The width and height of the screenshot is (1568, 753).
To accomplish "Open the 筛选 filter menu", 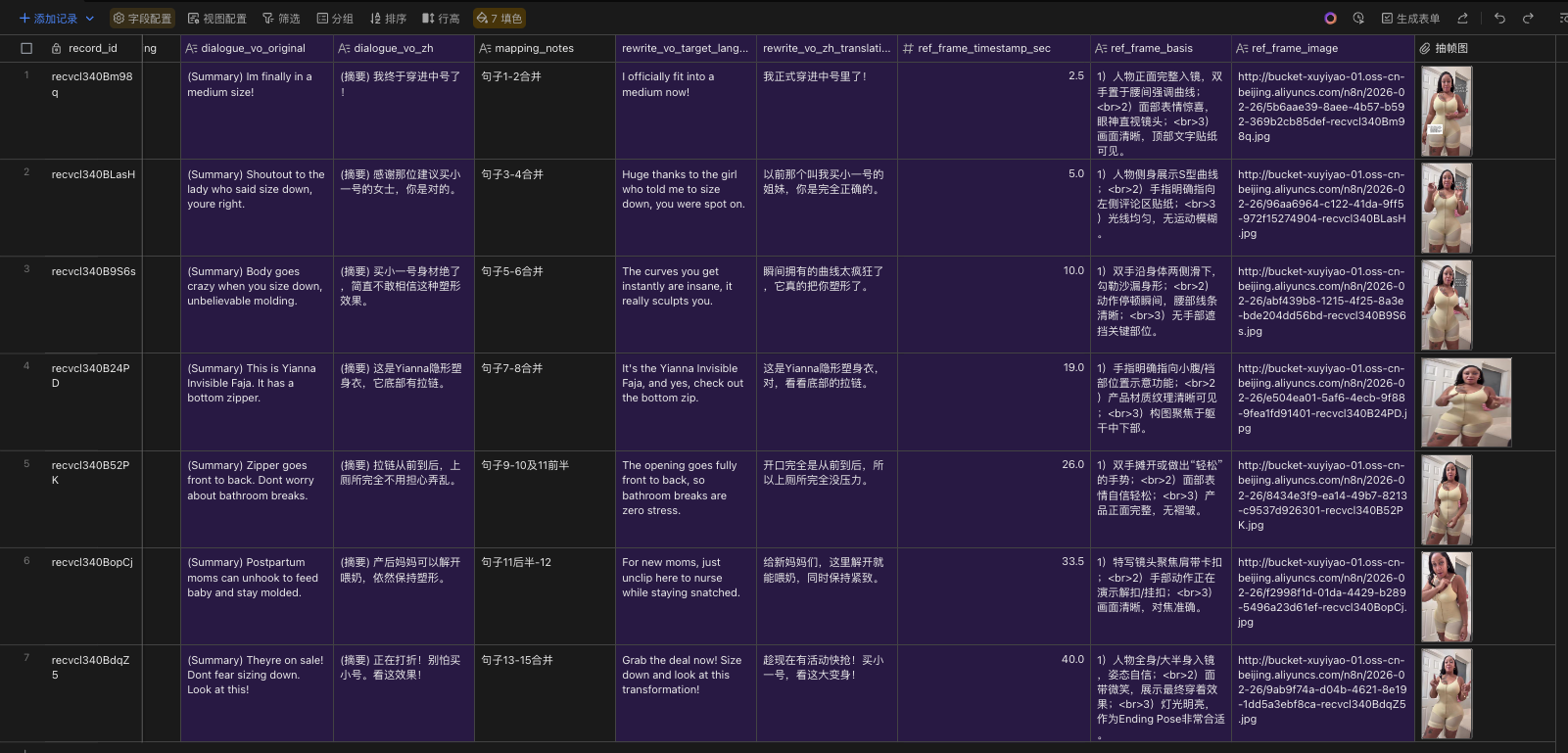I will (281, 19).
